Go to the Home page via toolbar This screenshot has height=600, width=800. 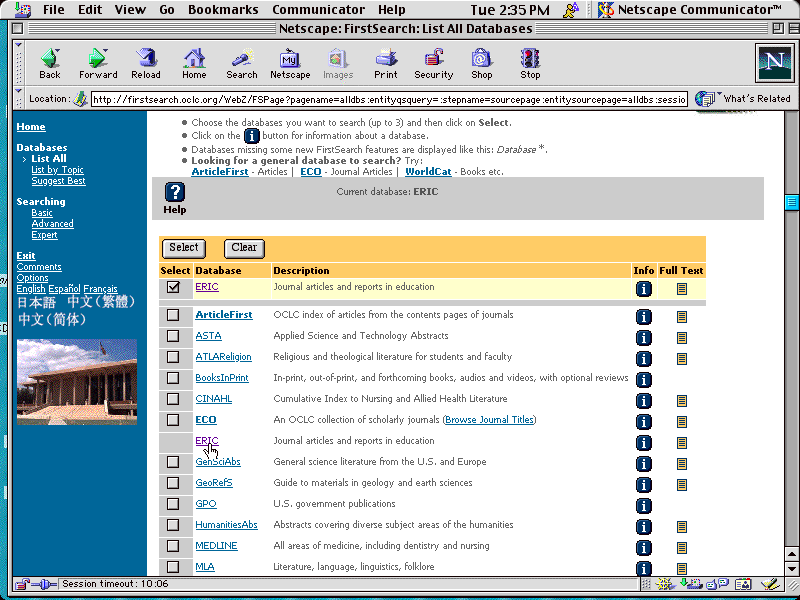coord(194,64)
